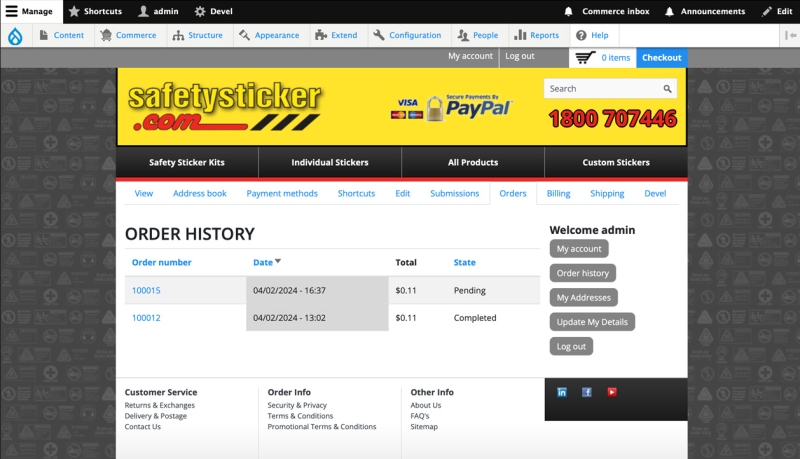Open Commerce inbox bell notifications
This screenshot has height=459, width=800.
click(607, 11)
